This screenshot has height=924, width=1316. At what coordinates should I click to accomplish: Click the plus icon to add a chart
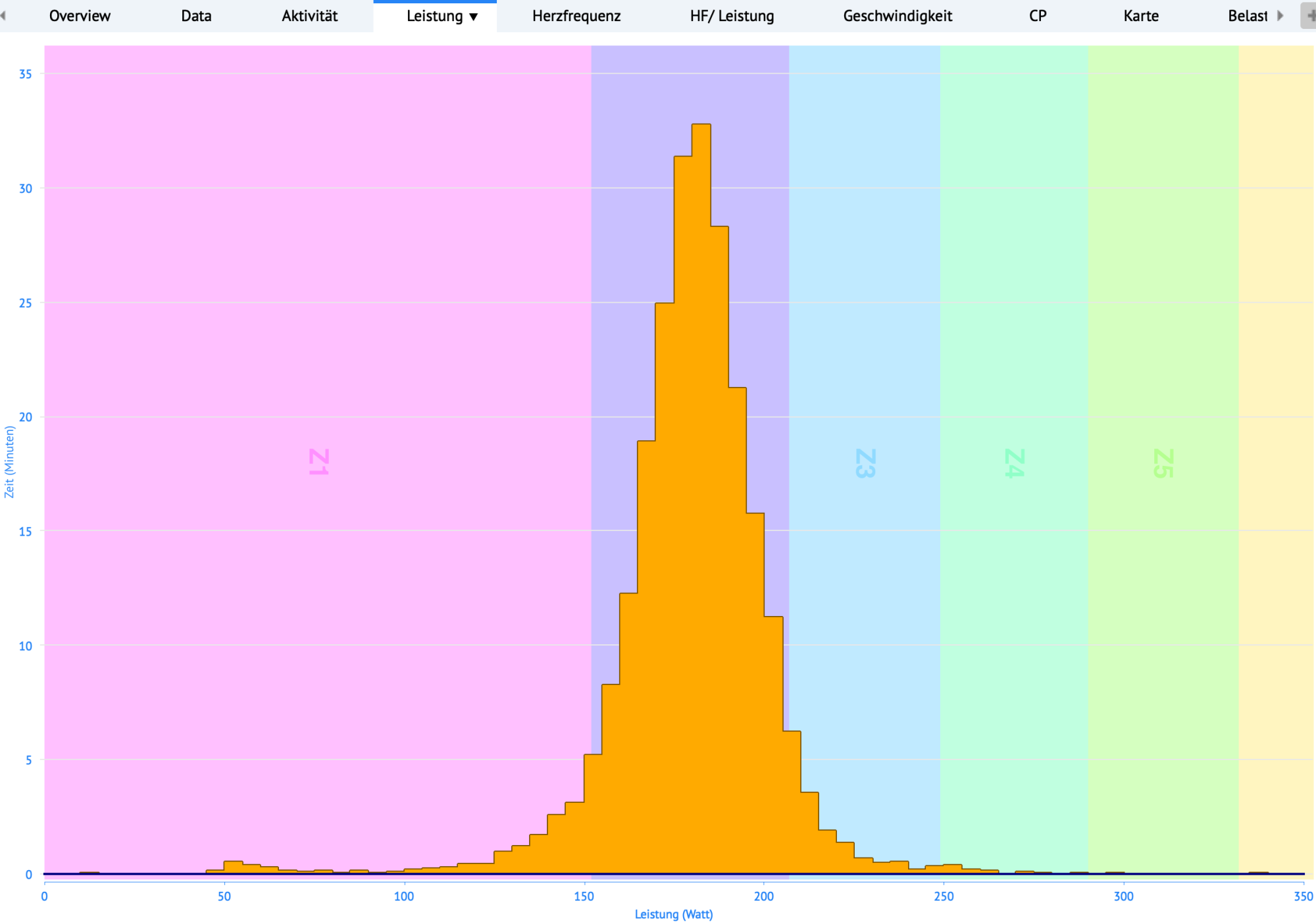click(1309, 16)
